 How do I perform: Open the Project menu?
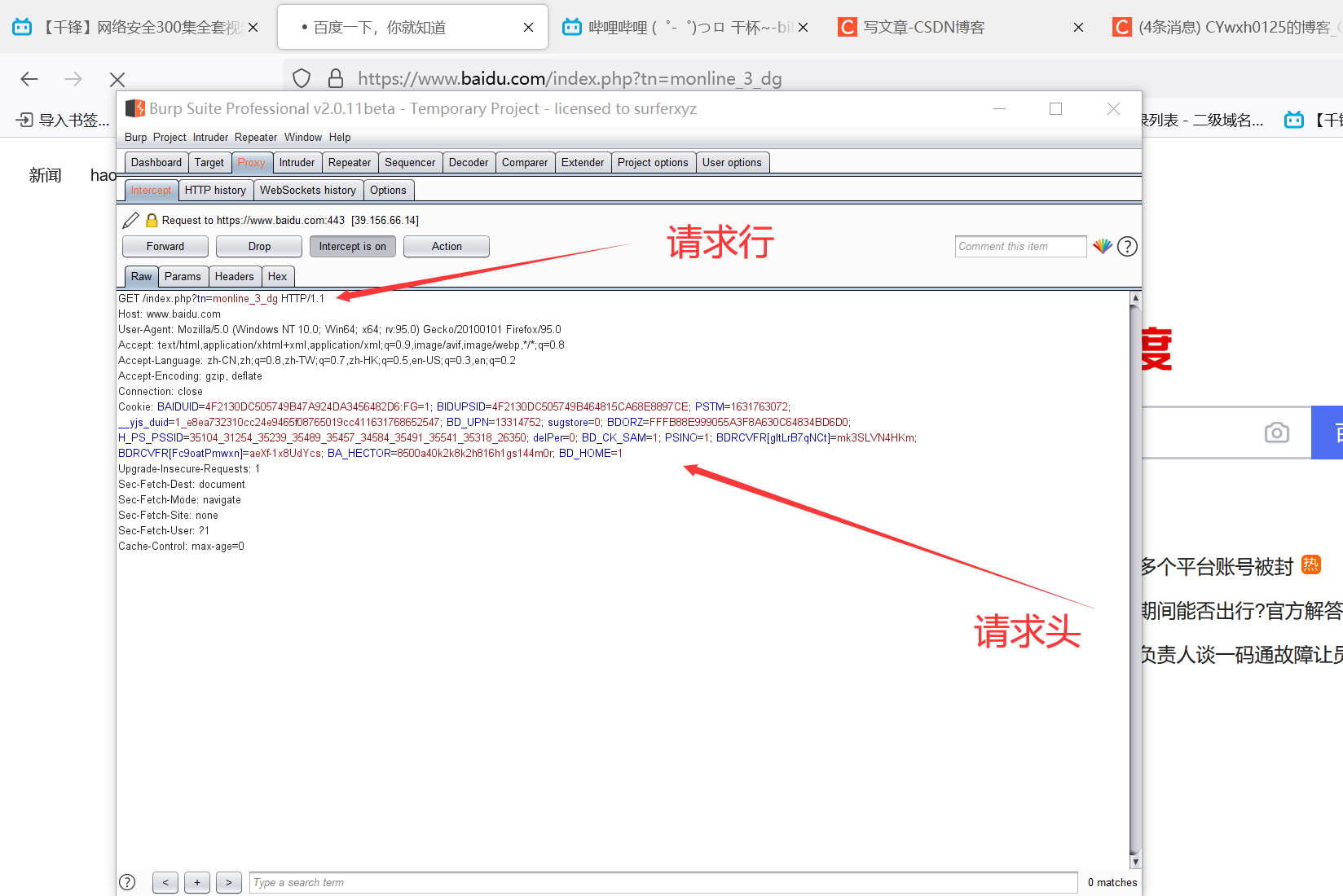pos(170,138)
